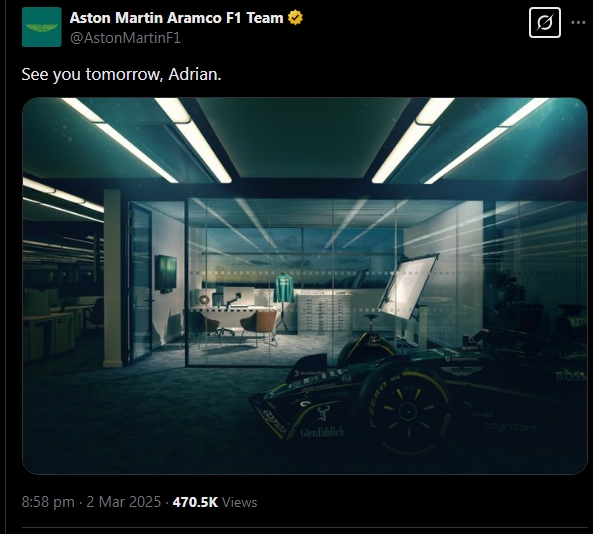Click the ceiling light strip at top left
Viewport: 593px width, 534px height.
pyautogui.click(x=119, y=140)
